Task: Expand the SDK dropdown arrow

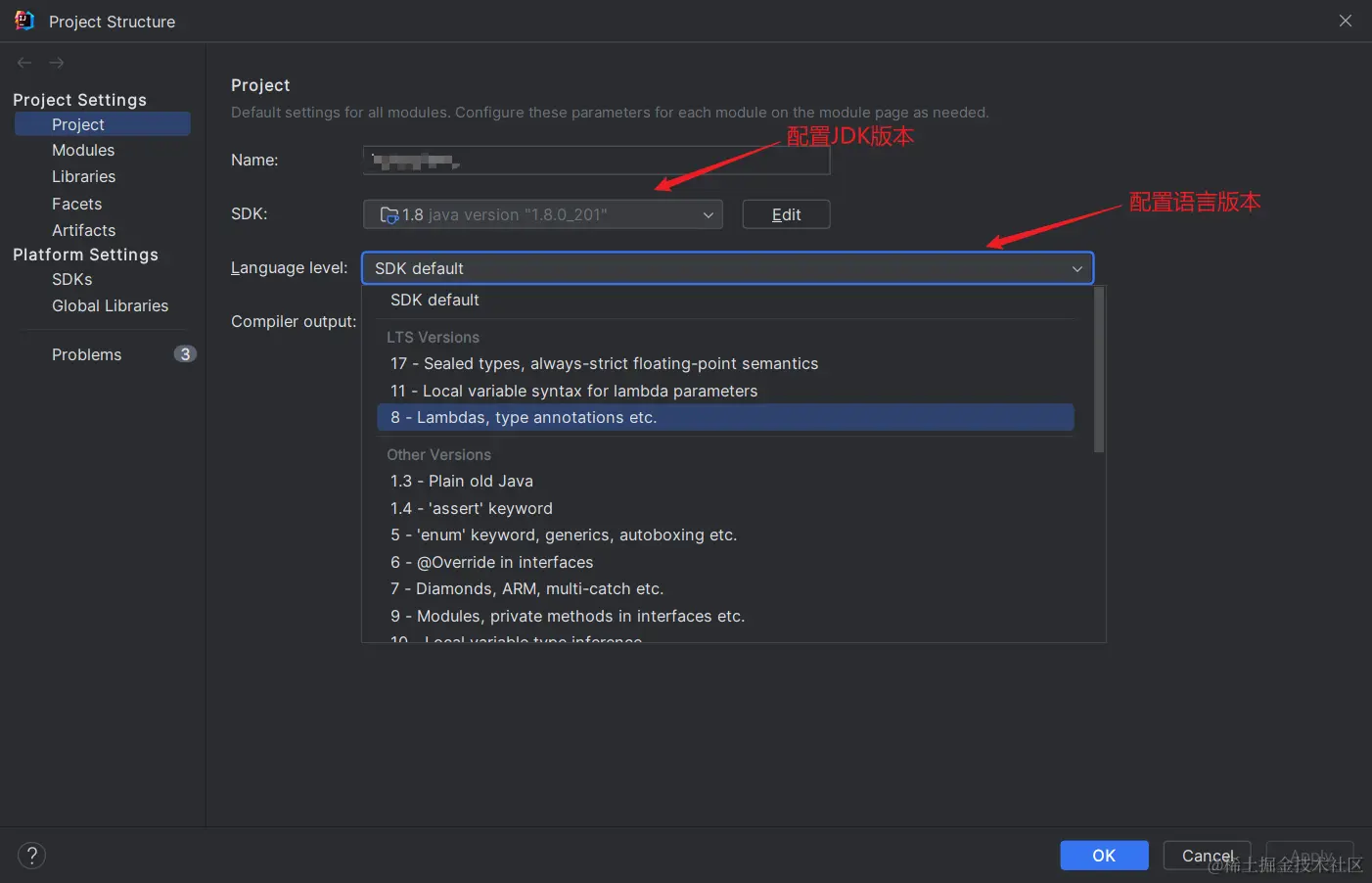Action: tap(709, 215)
